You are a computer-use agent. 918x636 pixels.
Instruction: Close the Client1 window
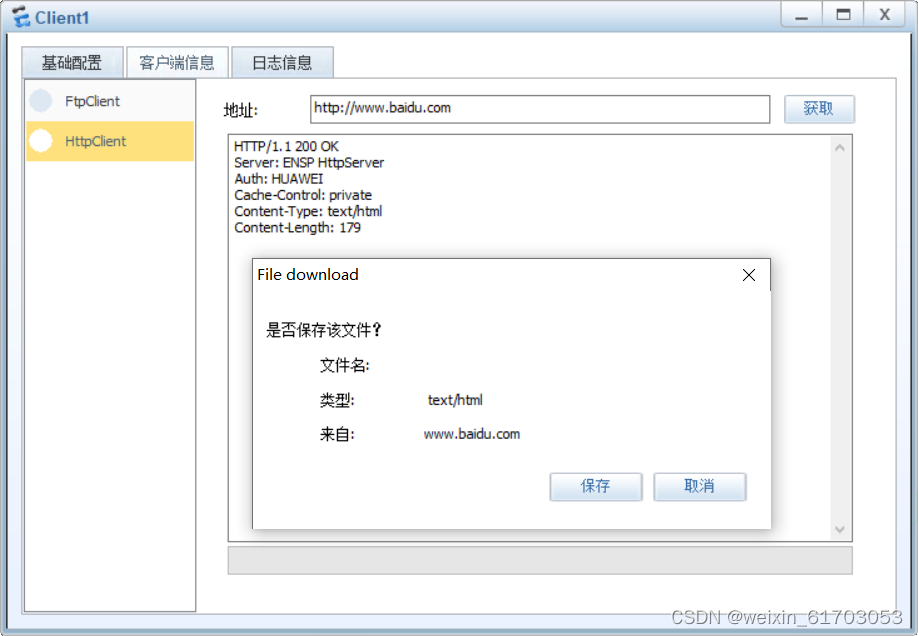point(885,15)
